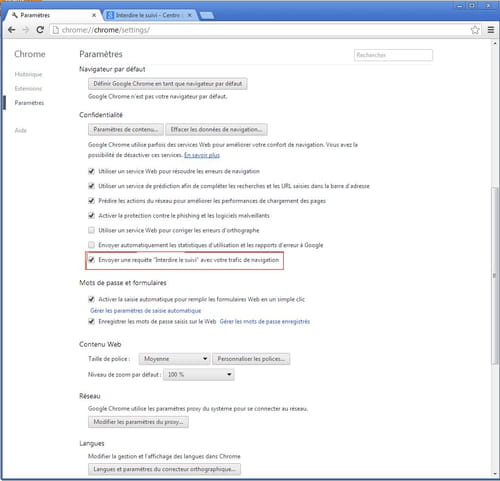Open a new tab with the new tab button

(207, 15)
